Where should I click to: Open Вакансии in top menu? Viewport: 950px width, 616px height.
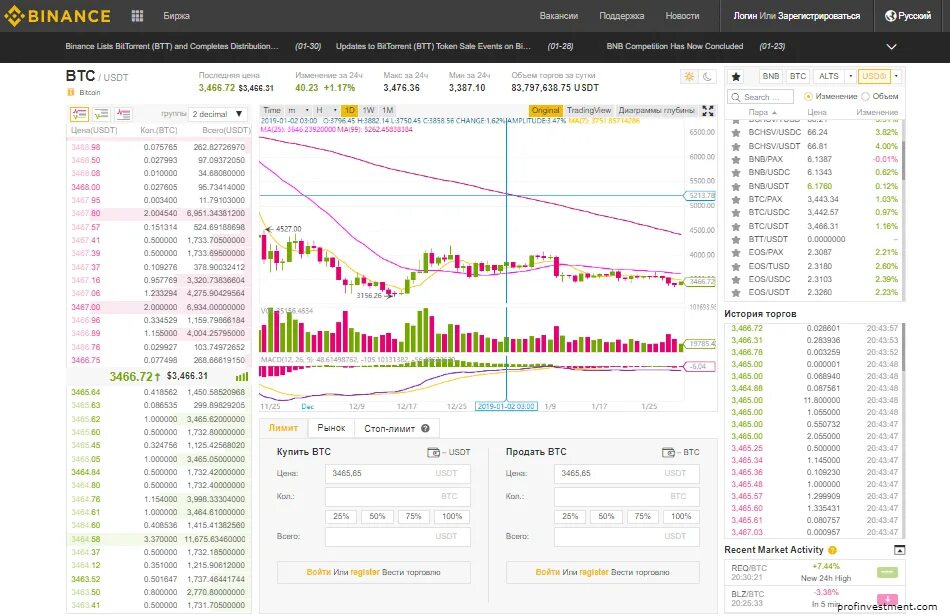[x=559, y=16]
